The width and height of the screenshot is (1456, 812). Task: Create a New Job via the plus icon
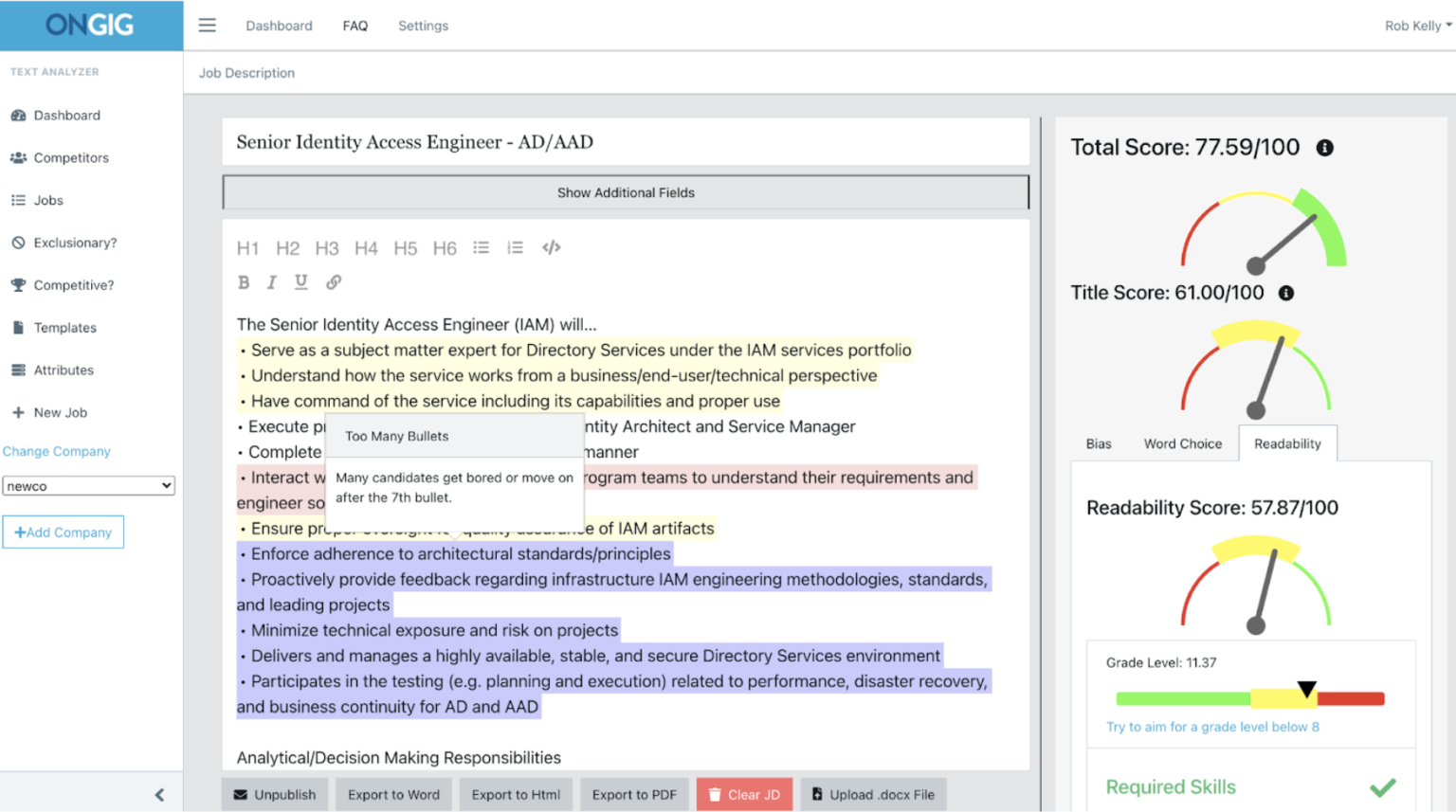(x=21, y=412)
